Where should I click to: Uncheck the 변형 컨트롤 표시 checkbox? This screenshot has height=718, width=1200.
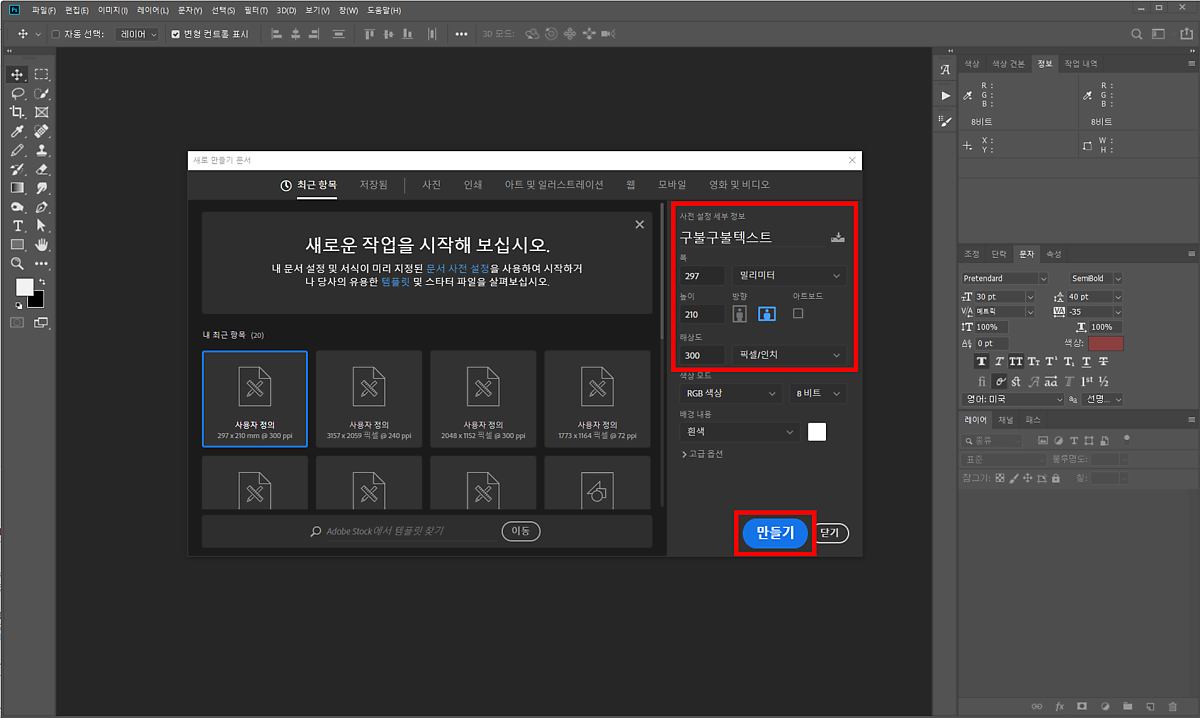click(176, 34)
